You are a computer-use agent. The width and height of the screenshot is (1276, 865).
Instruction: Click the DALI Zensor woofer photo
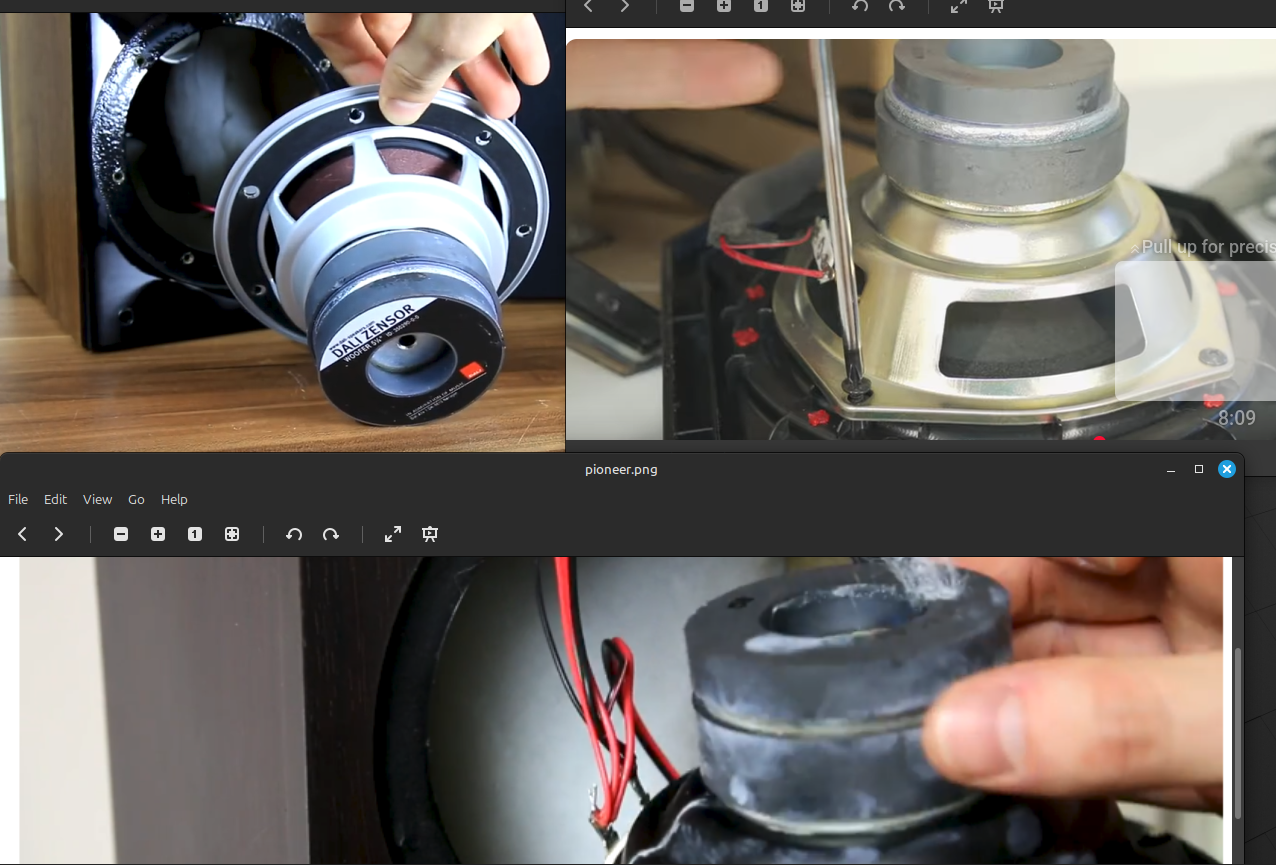(x=282, y=232)
